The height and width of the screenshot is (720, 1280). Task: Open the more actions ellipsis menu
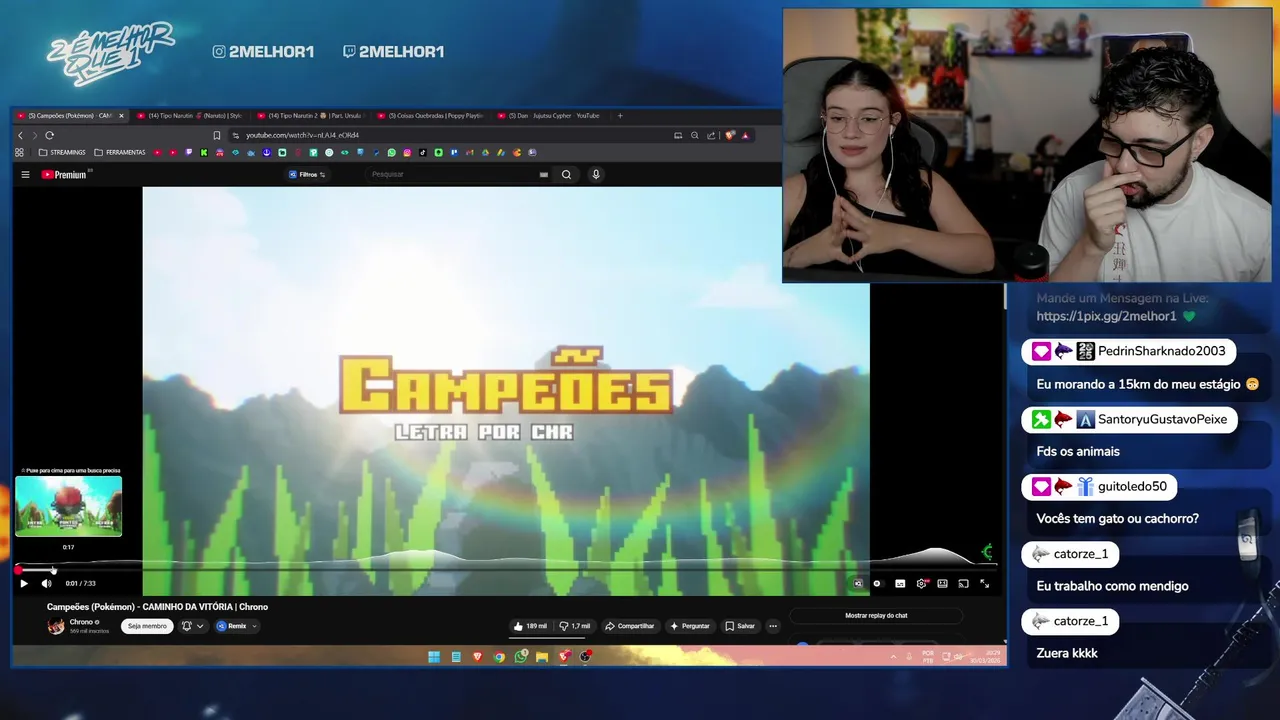[x=773, y=626]
